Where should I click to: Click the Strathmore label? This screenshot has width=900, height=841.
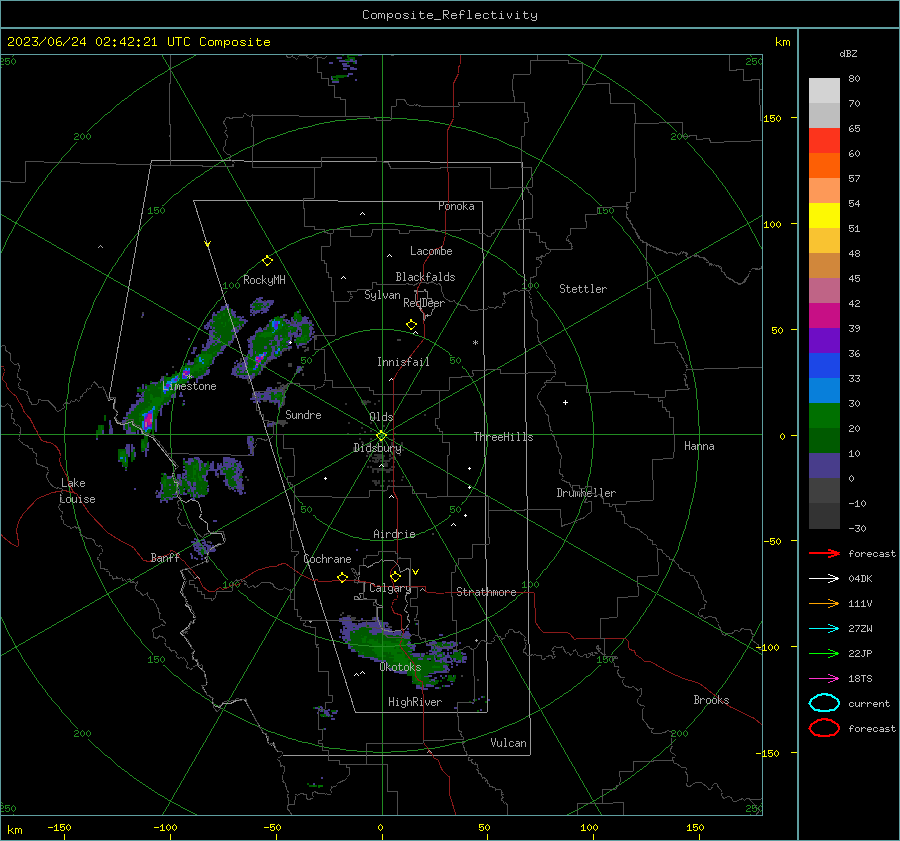[486, 592]
